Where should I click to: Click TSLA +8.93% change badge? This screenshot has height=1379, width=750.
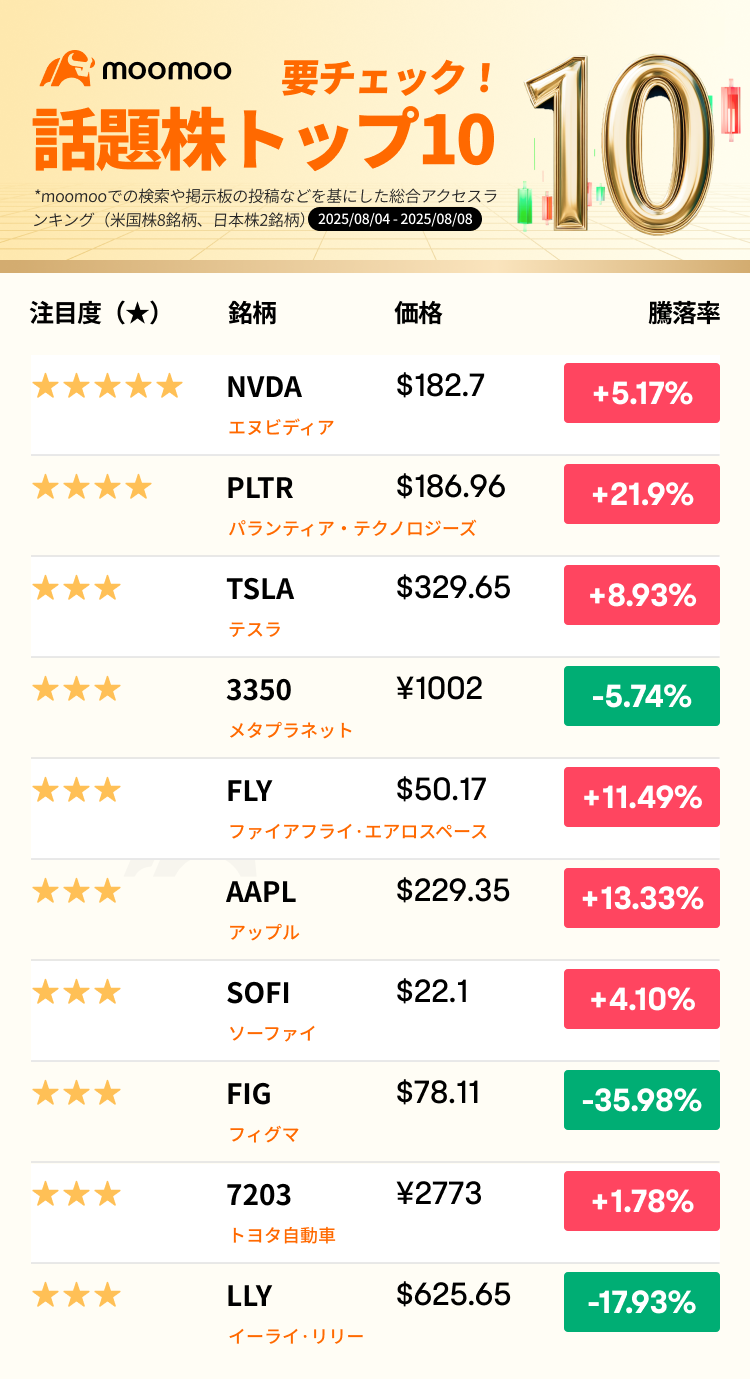(x=642, y=595)
